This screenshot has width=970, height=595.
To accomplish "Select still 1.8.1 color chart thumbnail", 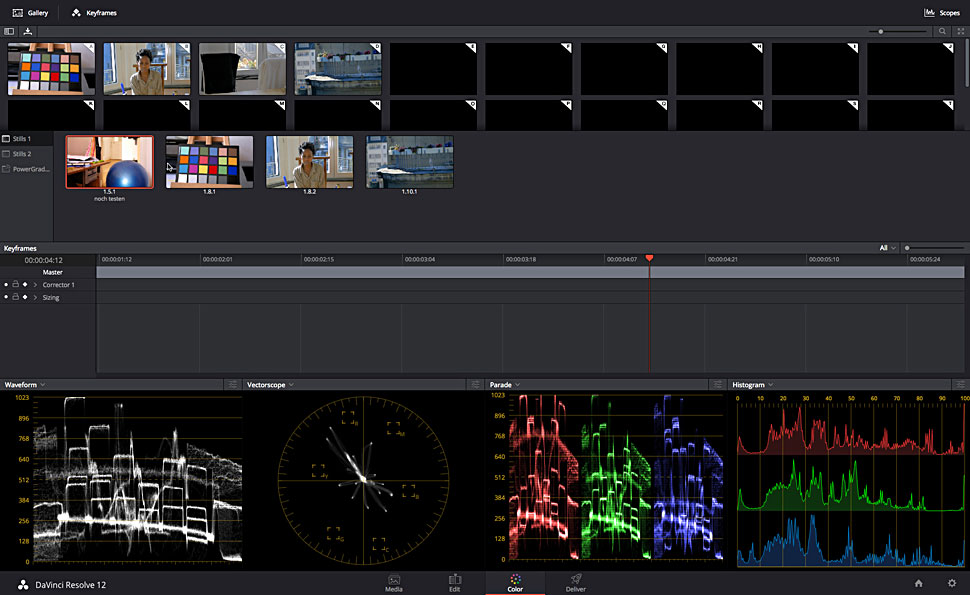I will tap(209, 162).
